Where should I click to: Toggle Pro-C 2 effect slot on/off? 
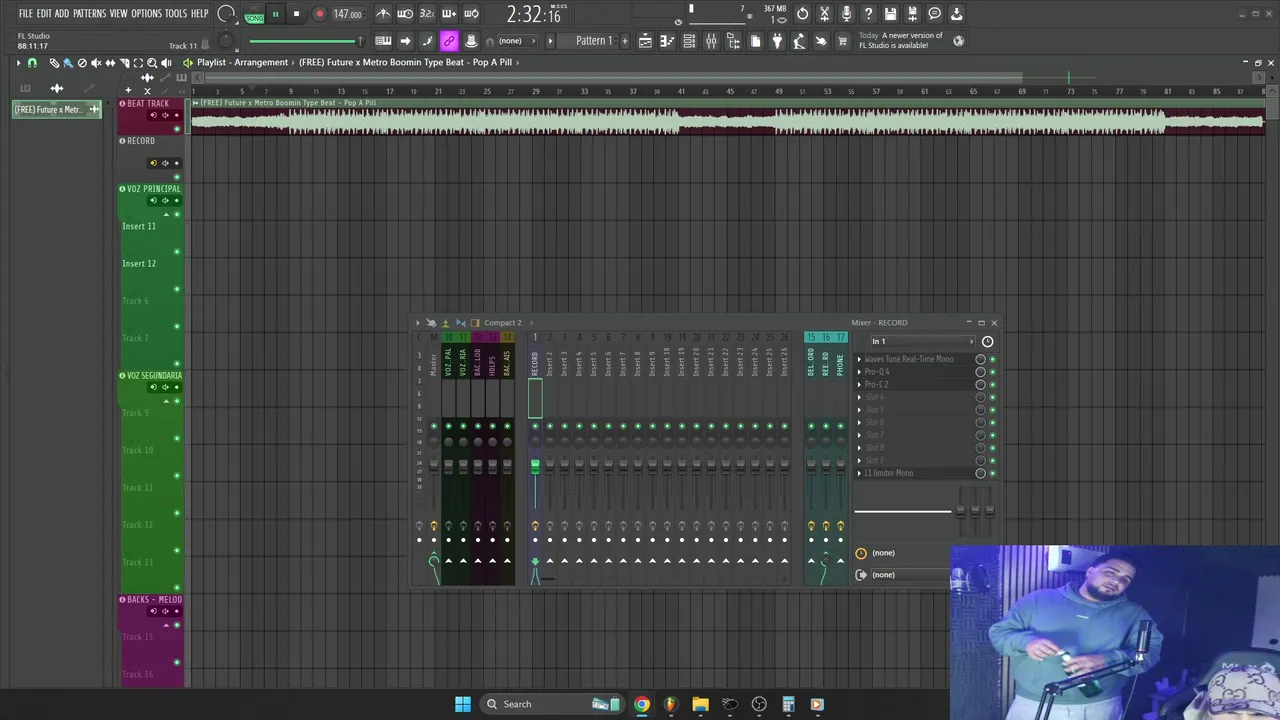(x=992, y=385)
